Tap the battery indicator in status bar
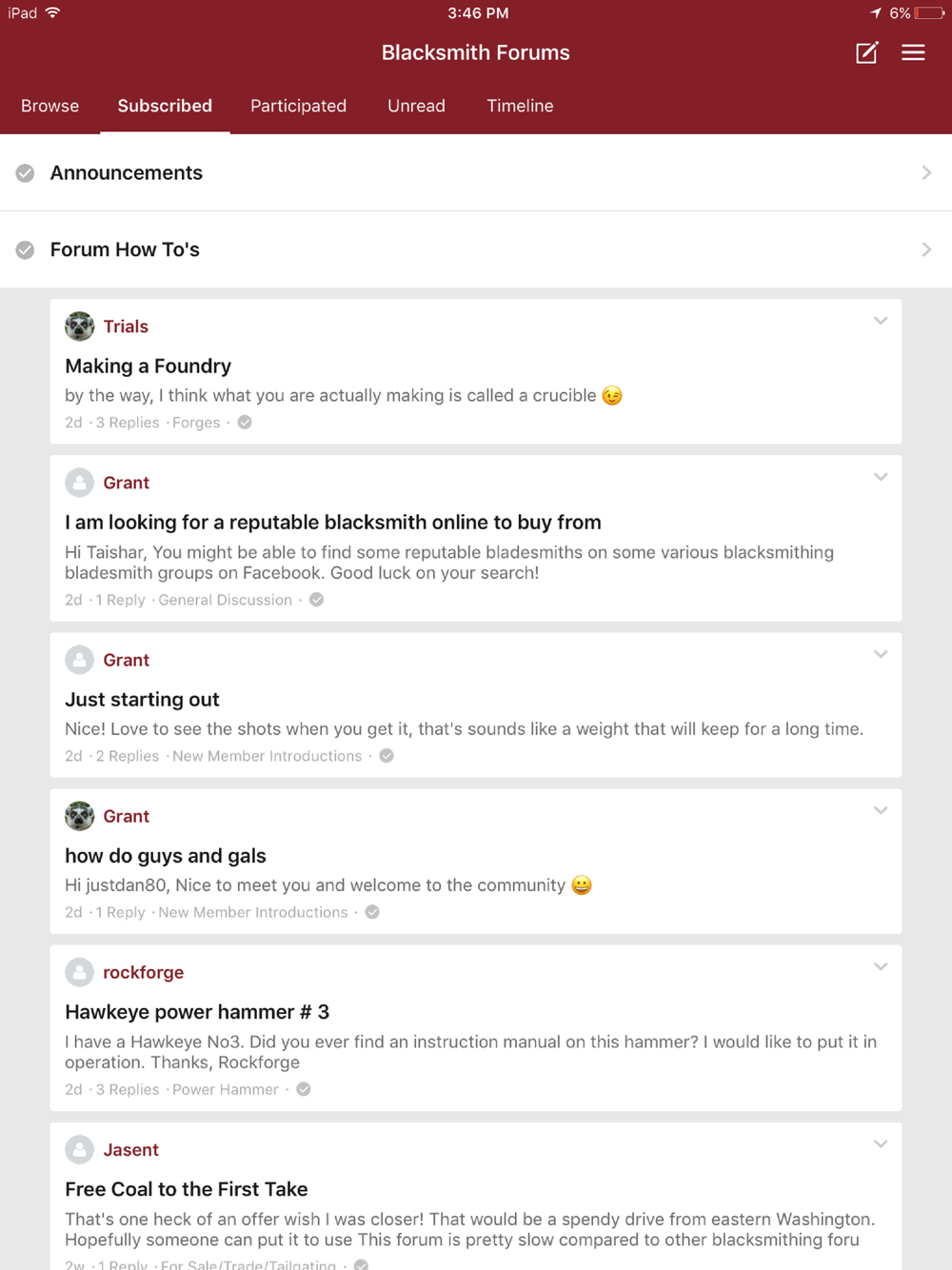This screenshot has height=1270, width=952. (929, 13)
